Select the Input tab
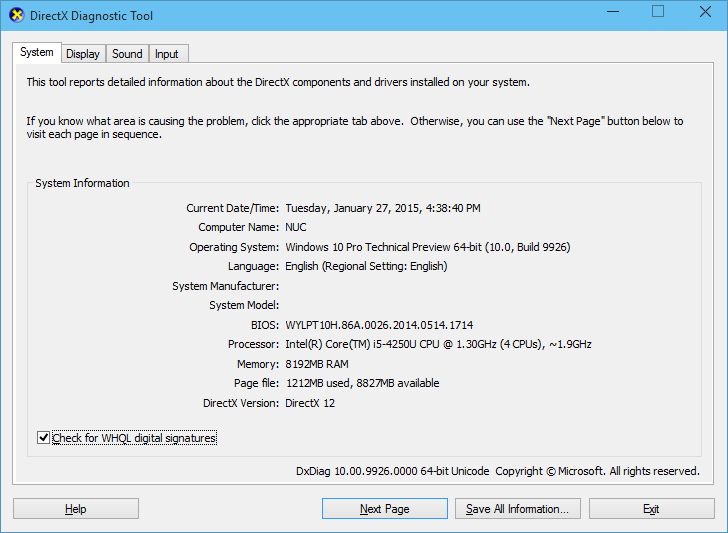The height and width of the screenshot is (533, 728). (x=167, y=54)
